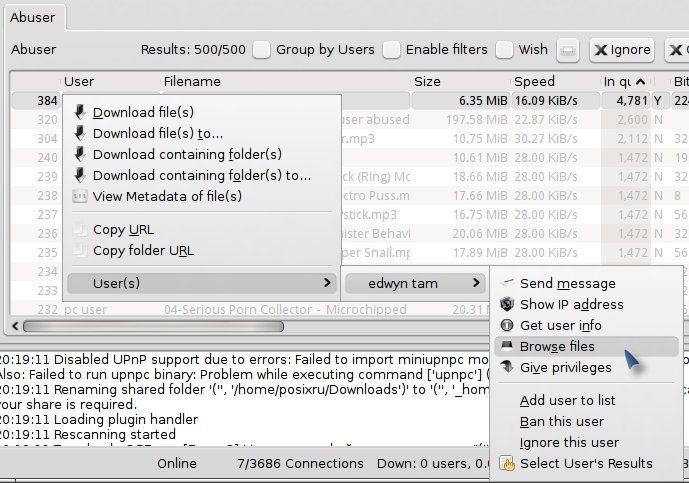Select Give privileges option

pos(586,367)
